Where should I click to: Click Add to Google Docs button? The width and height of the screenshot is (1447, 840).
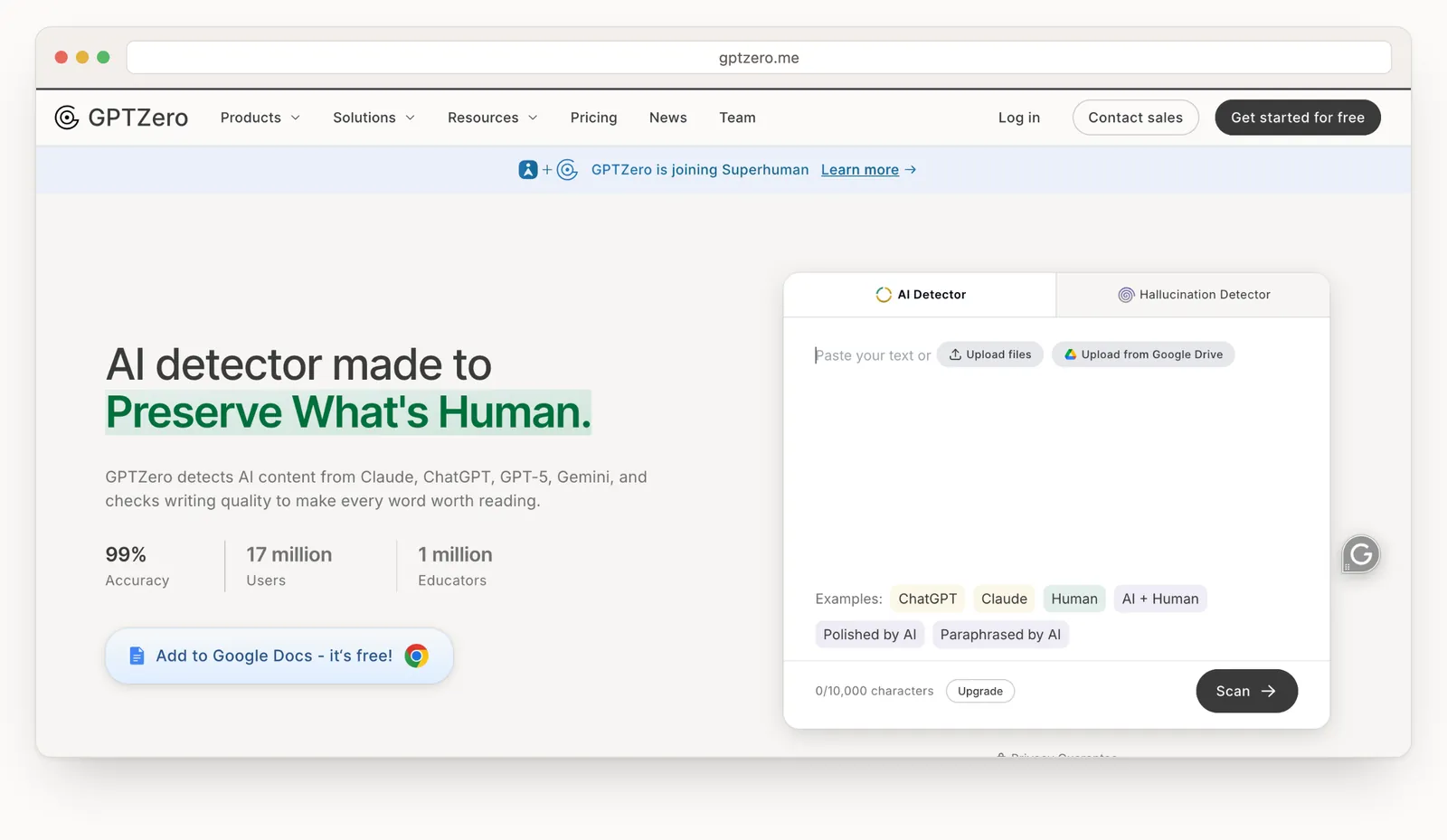279,656
